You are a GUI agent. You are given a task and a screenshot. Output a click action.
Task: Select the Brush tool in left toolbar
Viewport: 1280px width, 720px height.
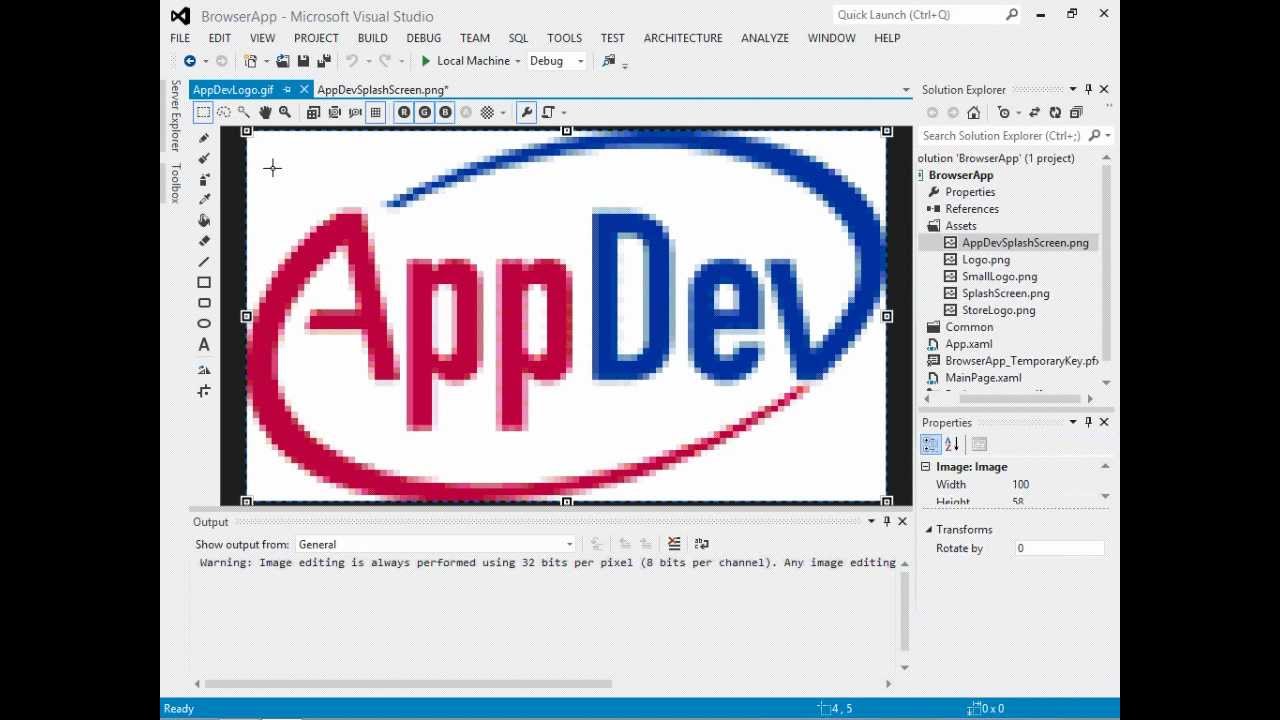pyautogui.click(x=204, y=158)
